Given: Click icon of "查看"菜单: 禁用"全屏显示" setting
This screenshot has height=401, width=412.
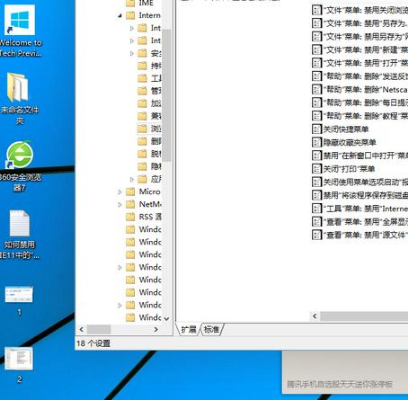Looking at the screenshot, I should [316, 222].
